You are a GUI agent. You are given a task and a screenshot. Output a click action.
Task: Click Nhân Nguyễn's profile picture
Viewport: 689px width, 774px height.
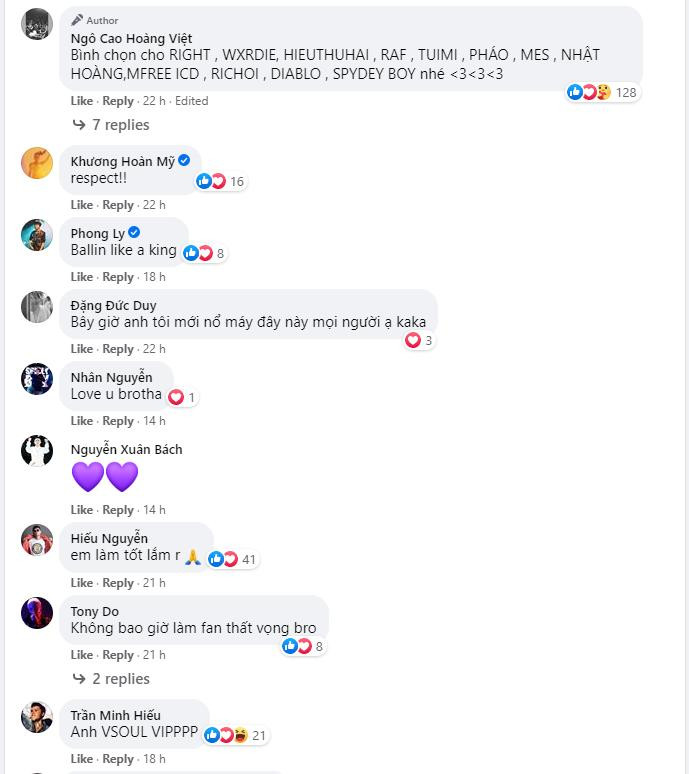(x=37, y=379)
